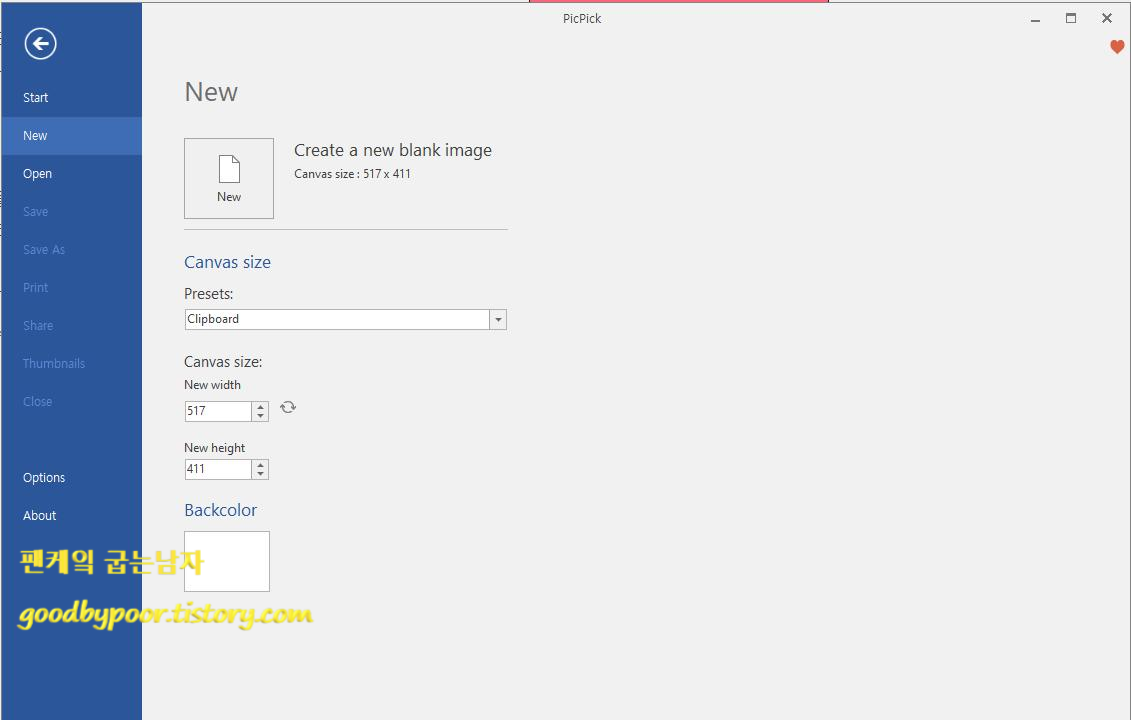Select the Clipboard presets combo box
The width and height of the screenshot is (1131, 720).
[x=346, y=320]
